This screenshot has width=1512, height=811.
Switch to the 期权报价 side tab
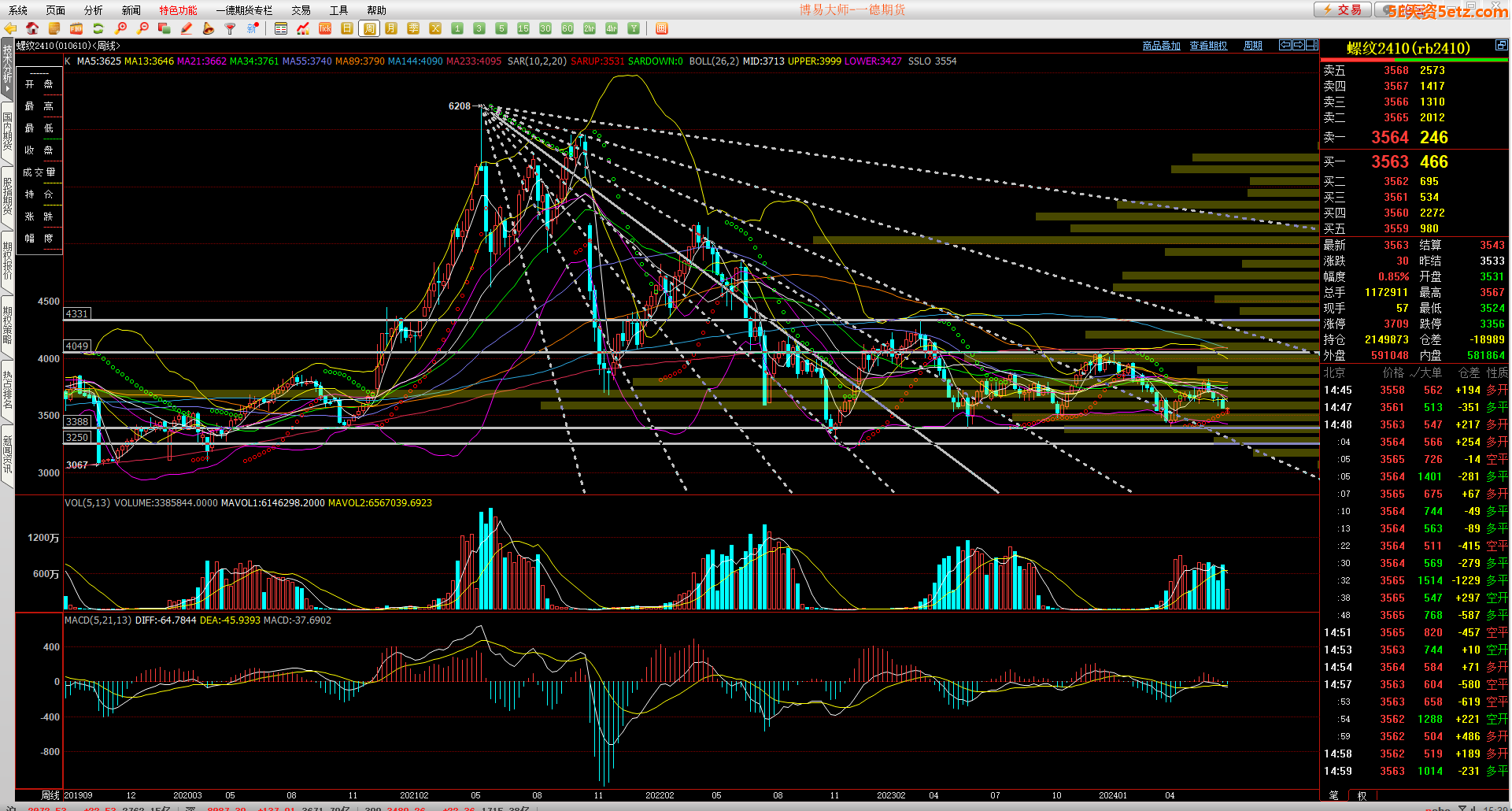coord(7,260)
